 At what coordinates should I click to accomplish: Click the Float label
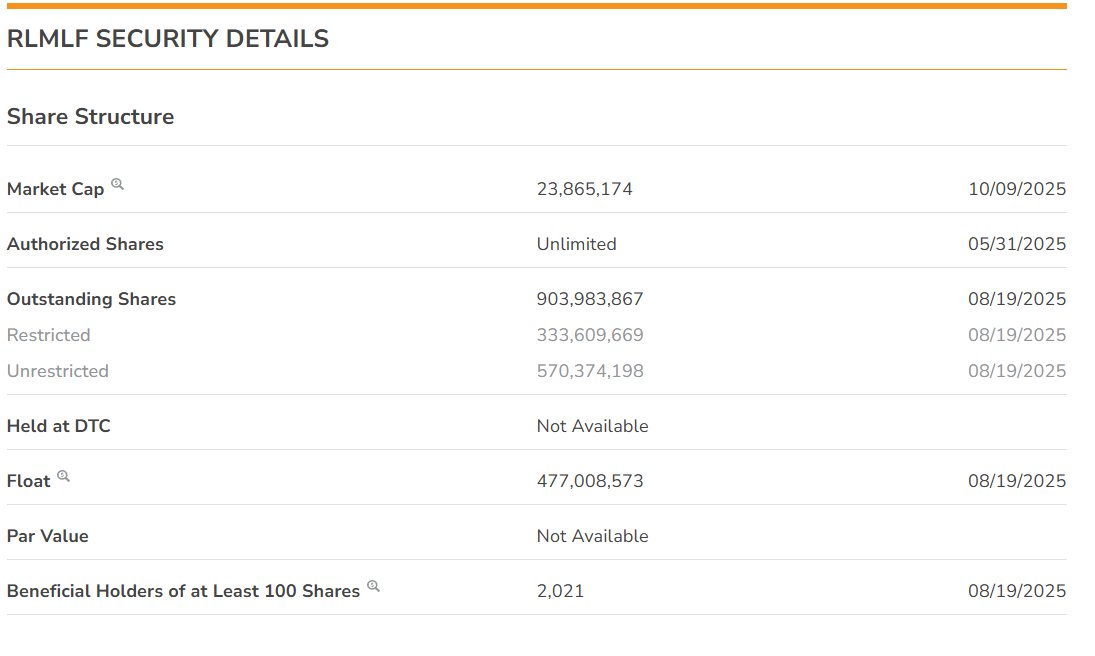pos(29,481)
